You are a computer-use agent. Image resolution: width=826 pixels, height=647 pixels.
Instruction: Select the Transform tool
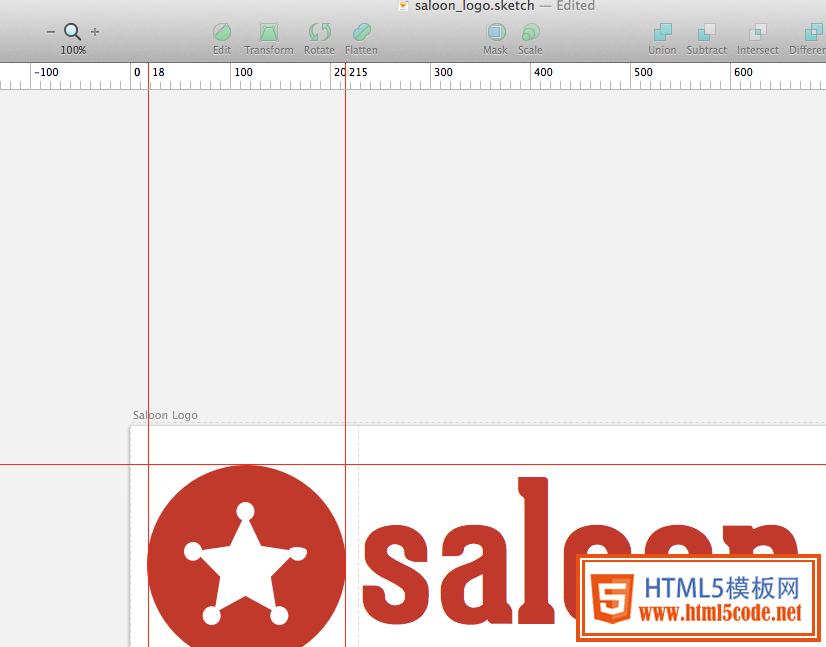[x=269, y=39]
